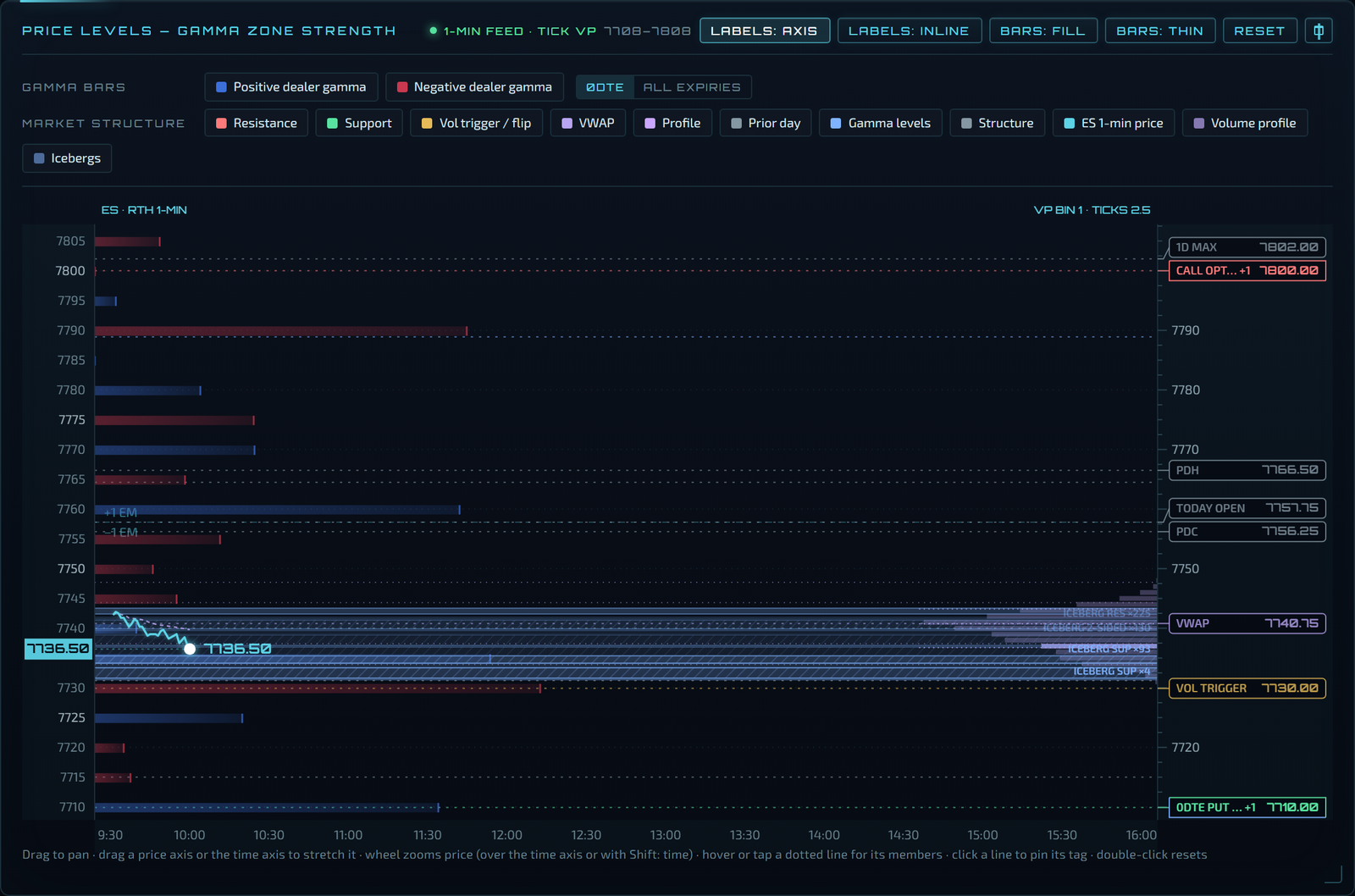Click the 7736.50 current price label on left axis

click(x=58, y=649)
